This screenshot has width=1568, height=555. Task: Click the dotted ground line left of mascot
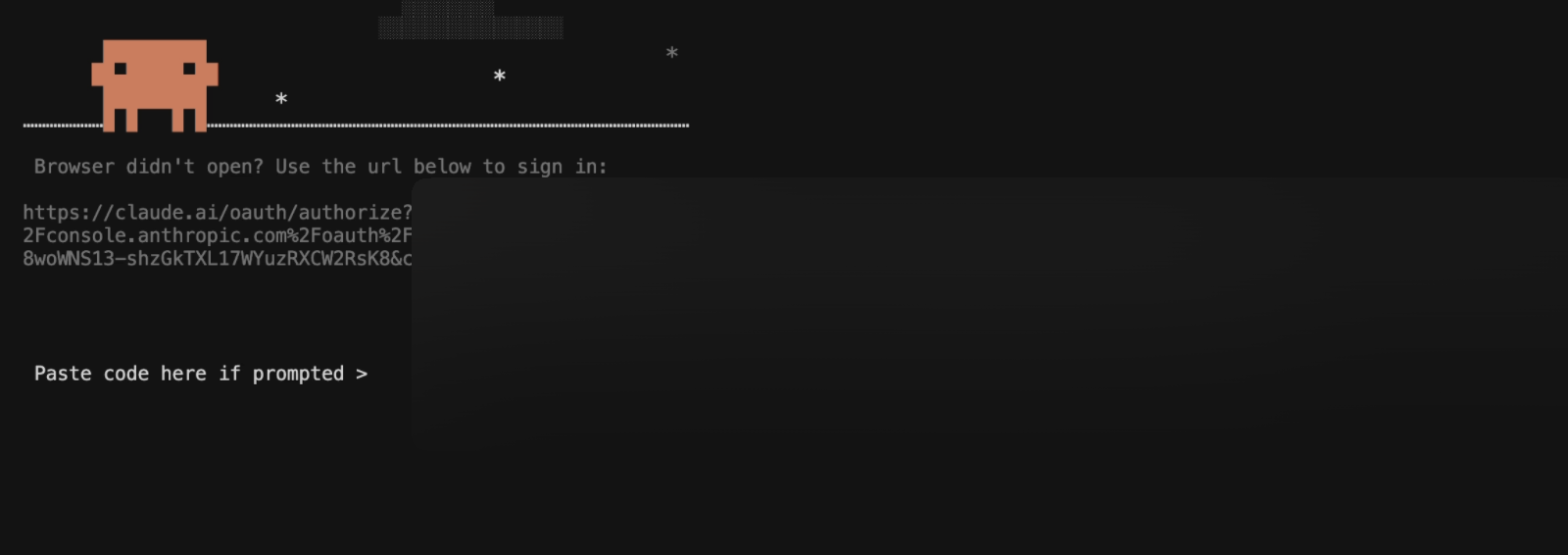63,126
